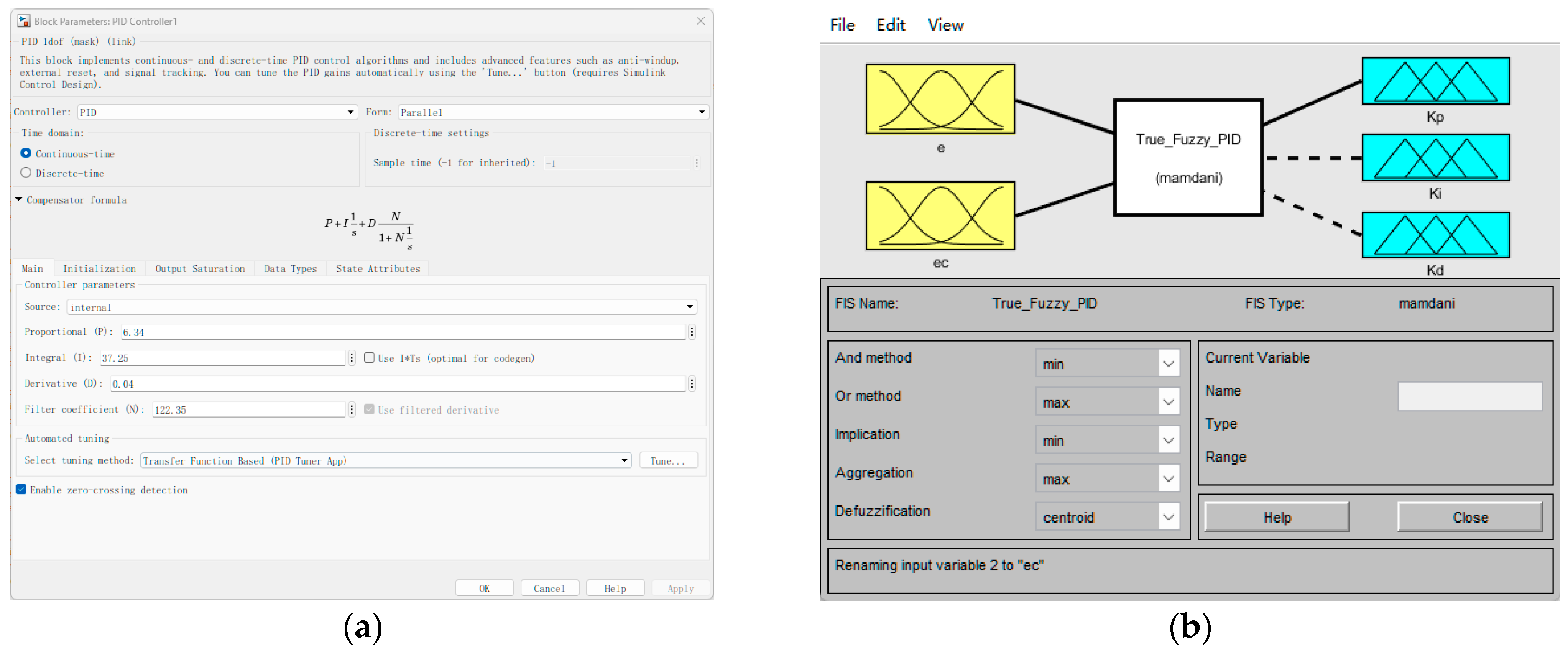This screenshot has height=651, width=1568.
Task: Select the cyan Ki output block
Action: [x=1435, y=158]
